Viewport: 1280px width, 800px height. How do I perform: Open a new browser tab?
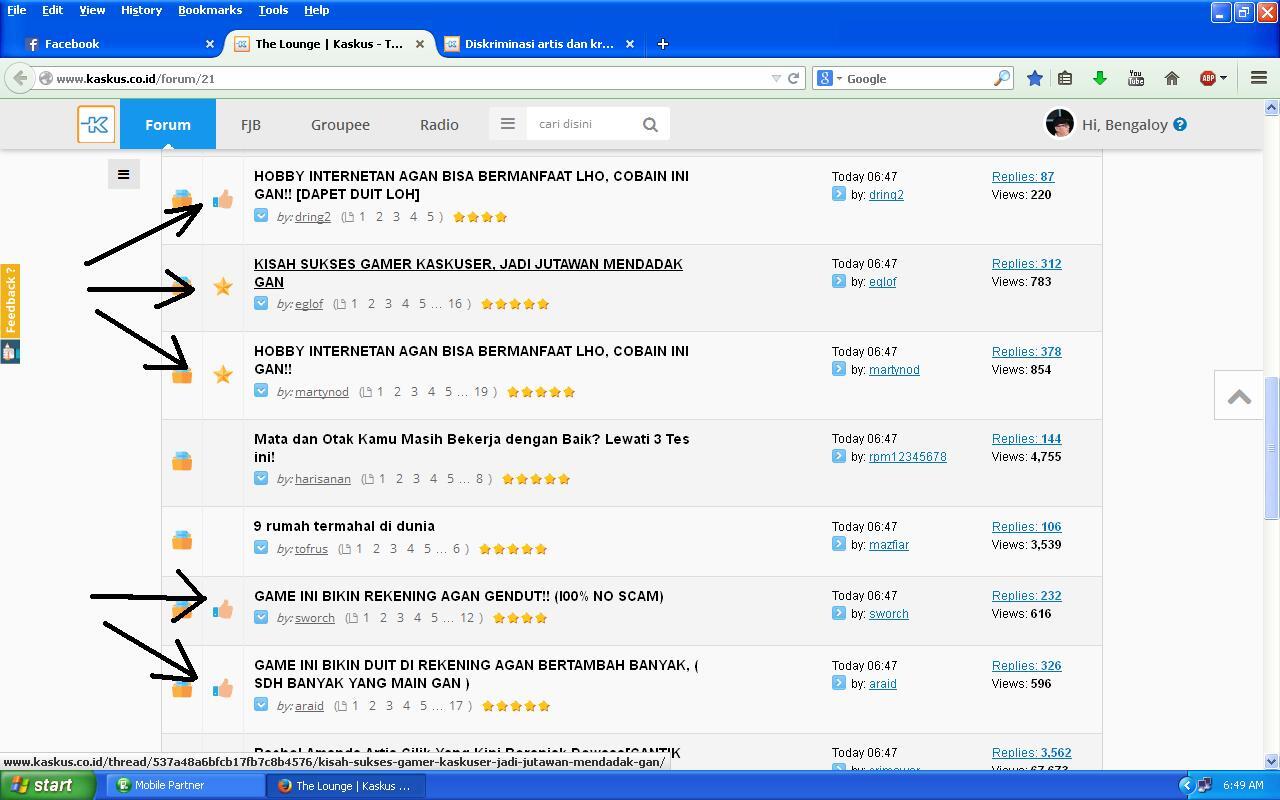pos(662,44)
